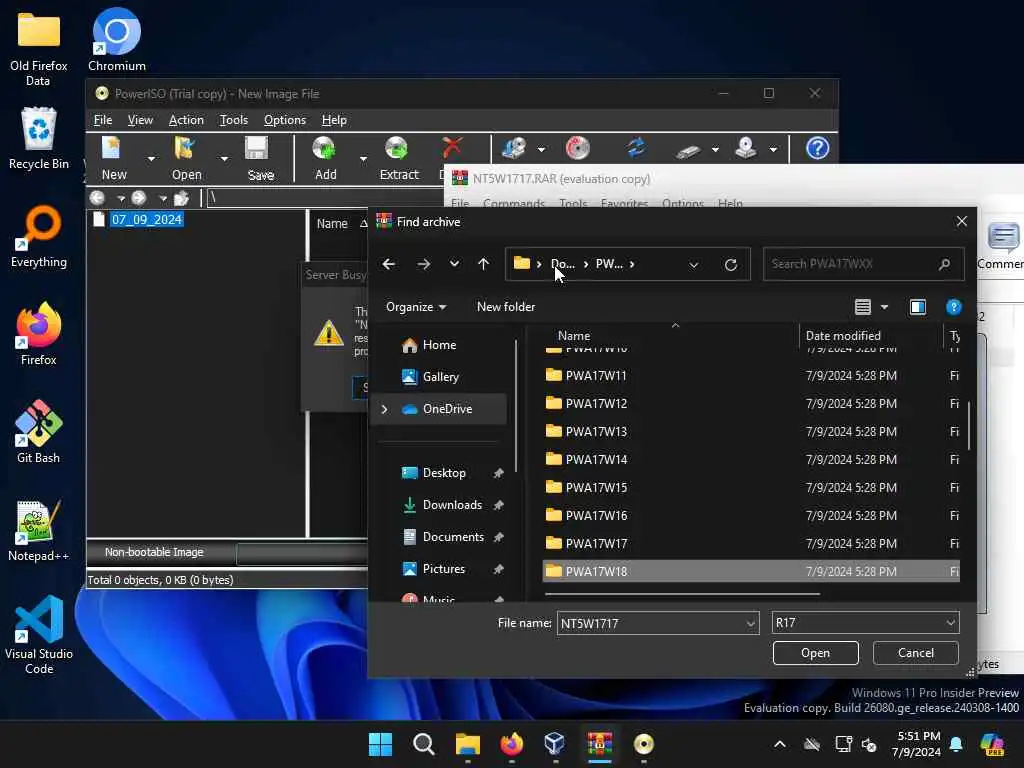Open the recent locations dropdown chevron
This screenshot has width=1024, height=768.
[454, 264]
